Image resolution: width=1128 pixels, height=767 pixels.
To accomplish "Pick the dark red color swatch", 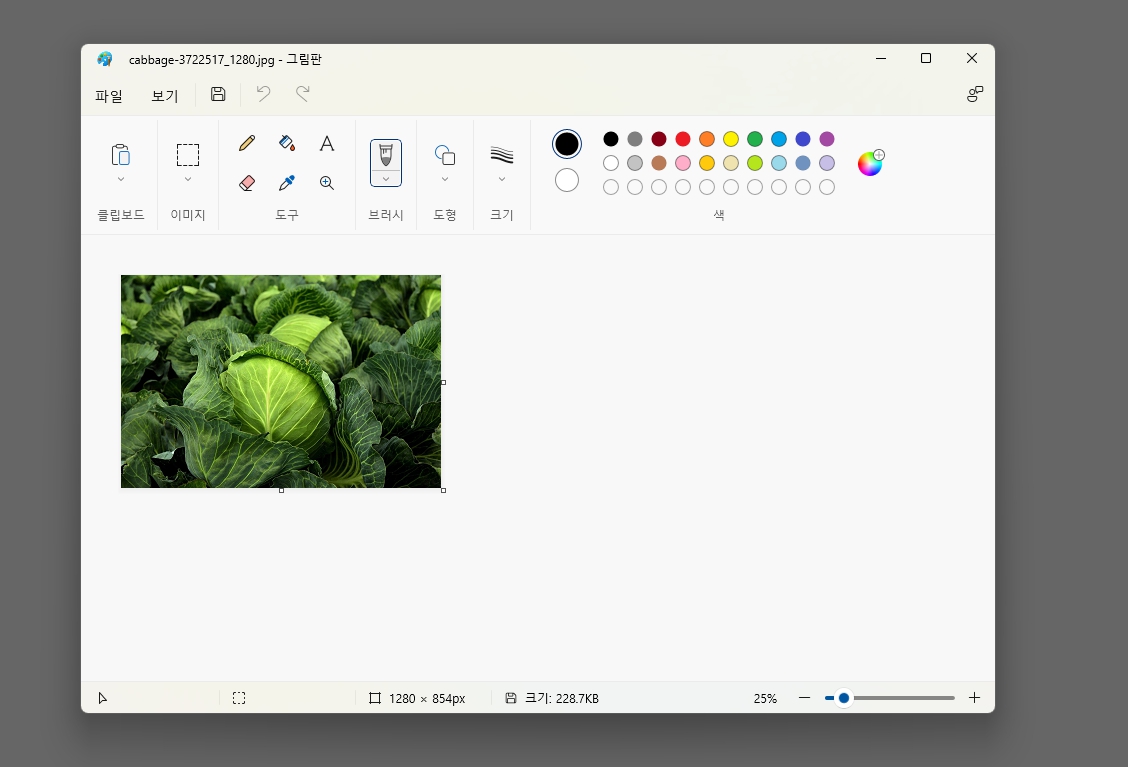I will click(659, 139).
